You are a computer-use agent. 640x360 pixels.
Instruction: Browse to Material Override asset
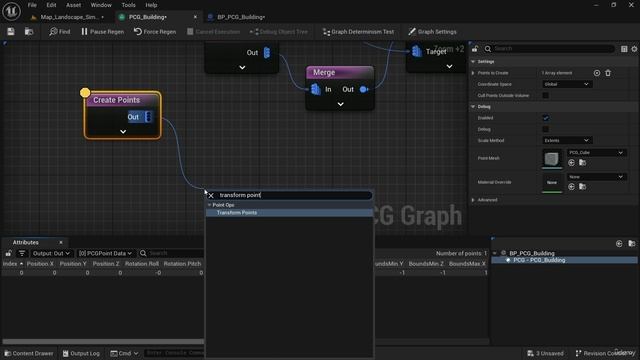tap(582, 187)
